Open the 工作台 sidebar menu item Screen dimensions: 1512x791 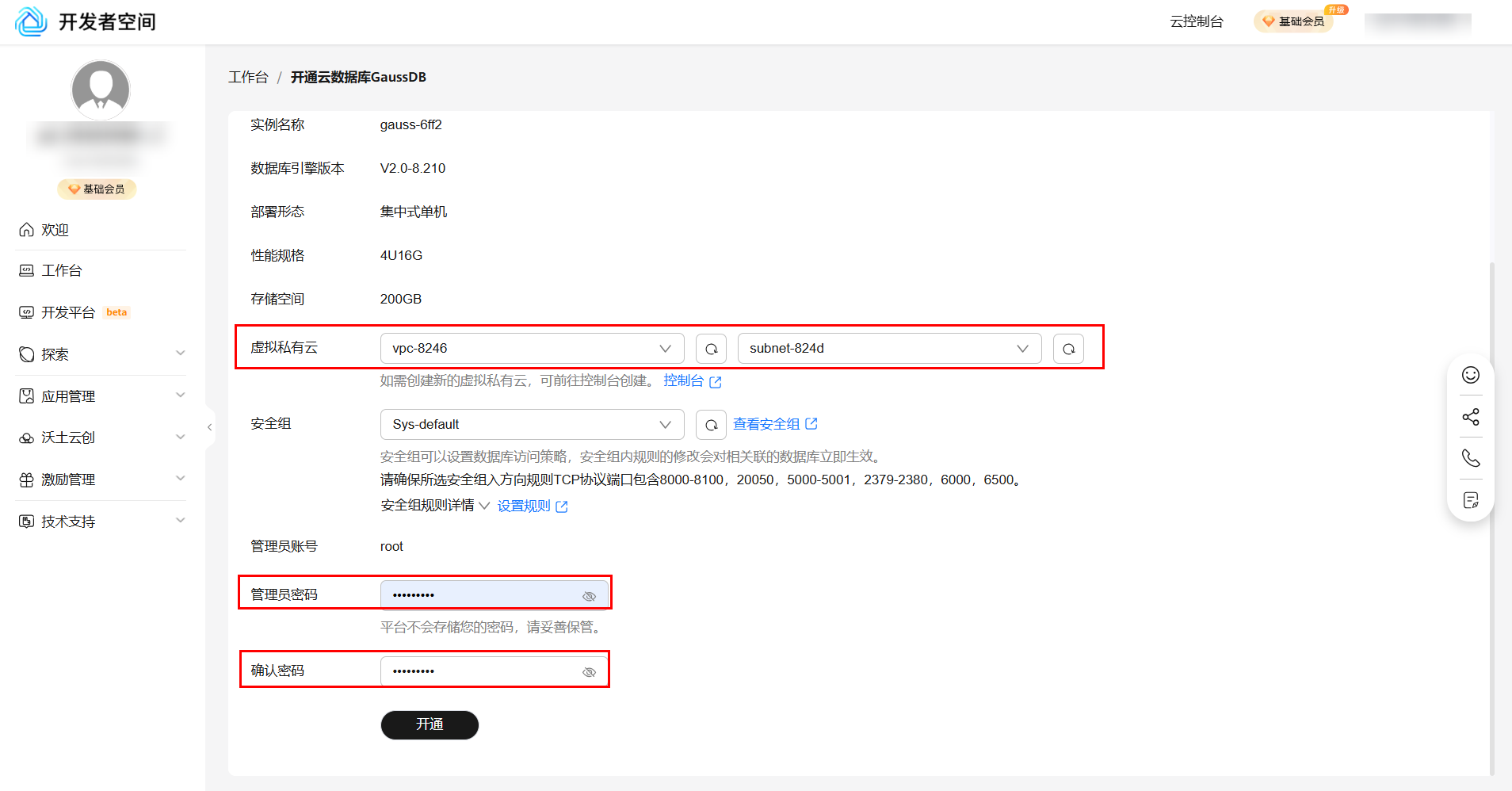point(62,271)
